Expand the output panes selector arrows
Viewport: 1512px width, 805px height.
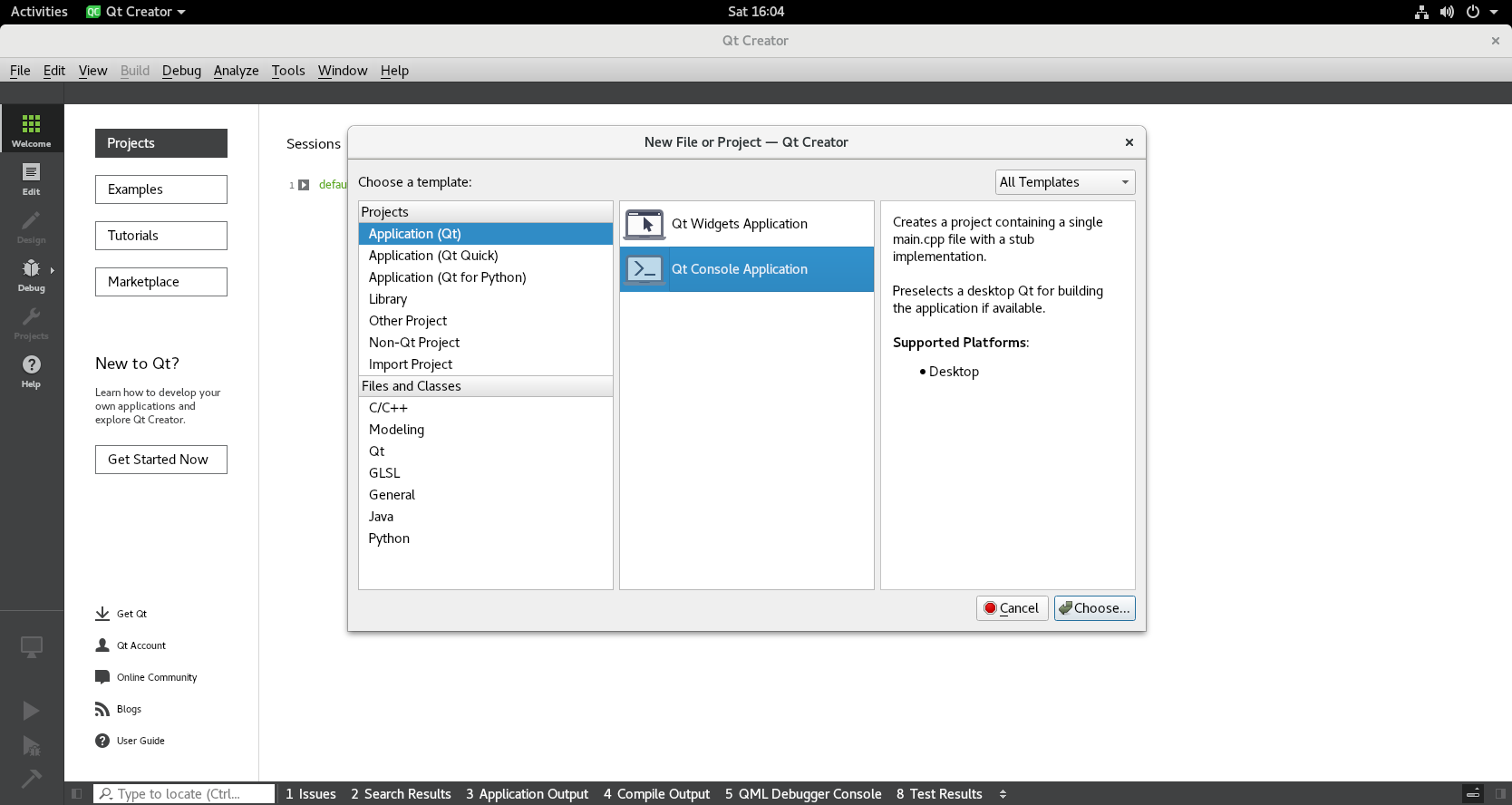click(x=1003, y=794)
